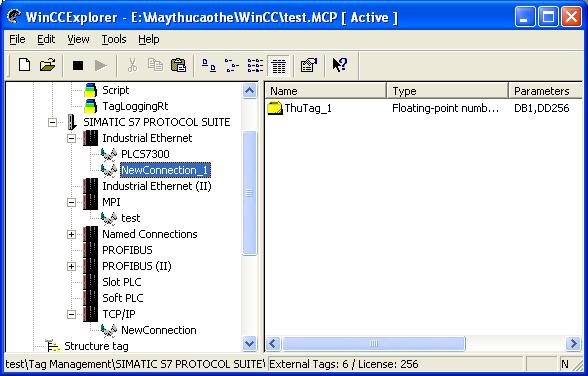Click the Open project folder icon

pos(48,65)
